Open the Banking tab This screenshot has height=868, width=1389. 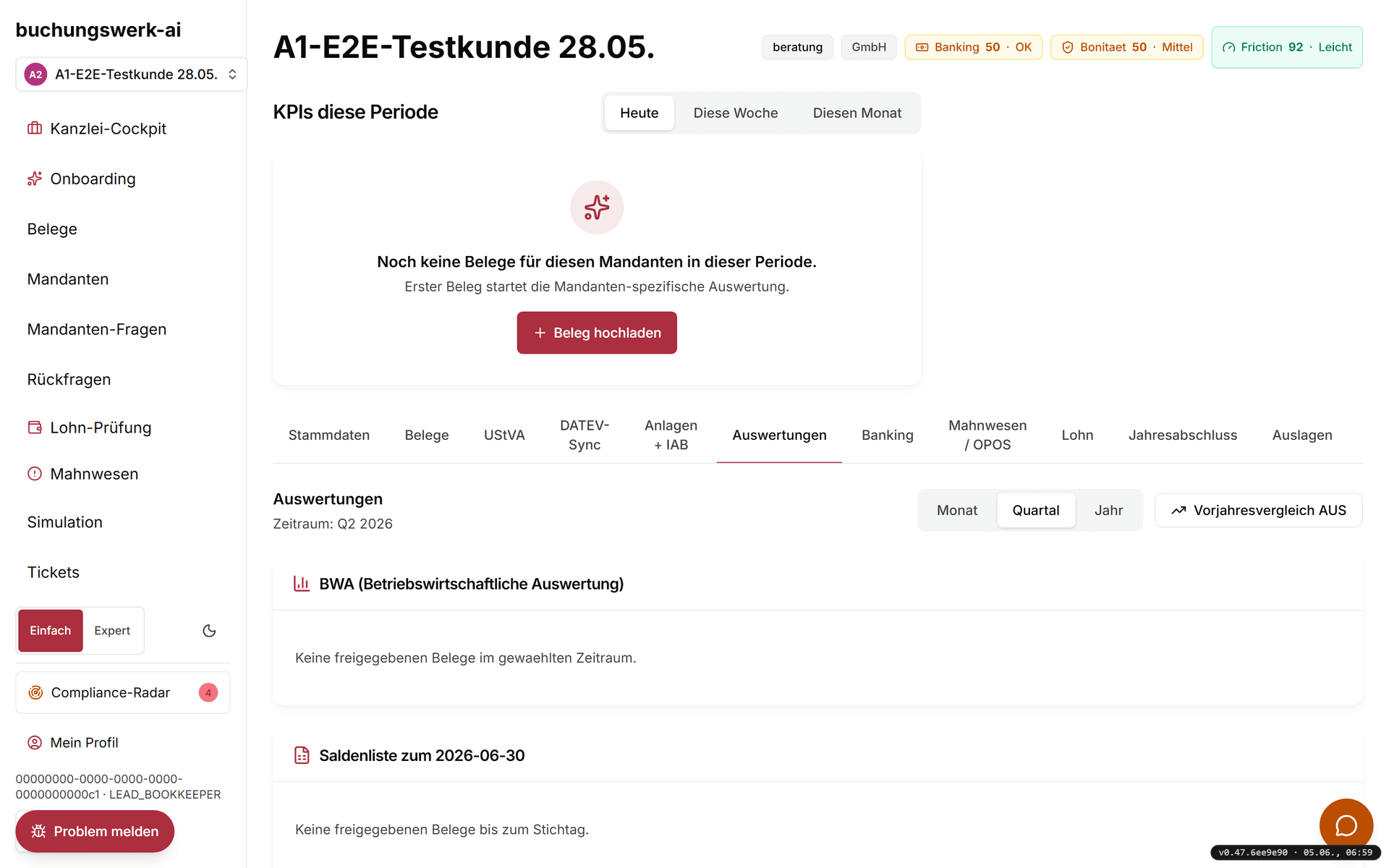888,435
